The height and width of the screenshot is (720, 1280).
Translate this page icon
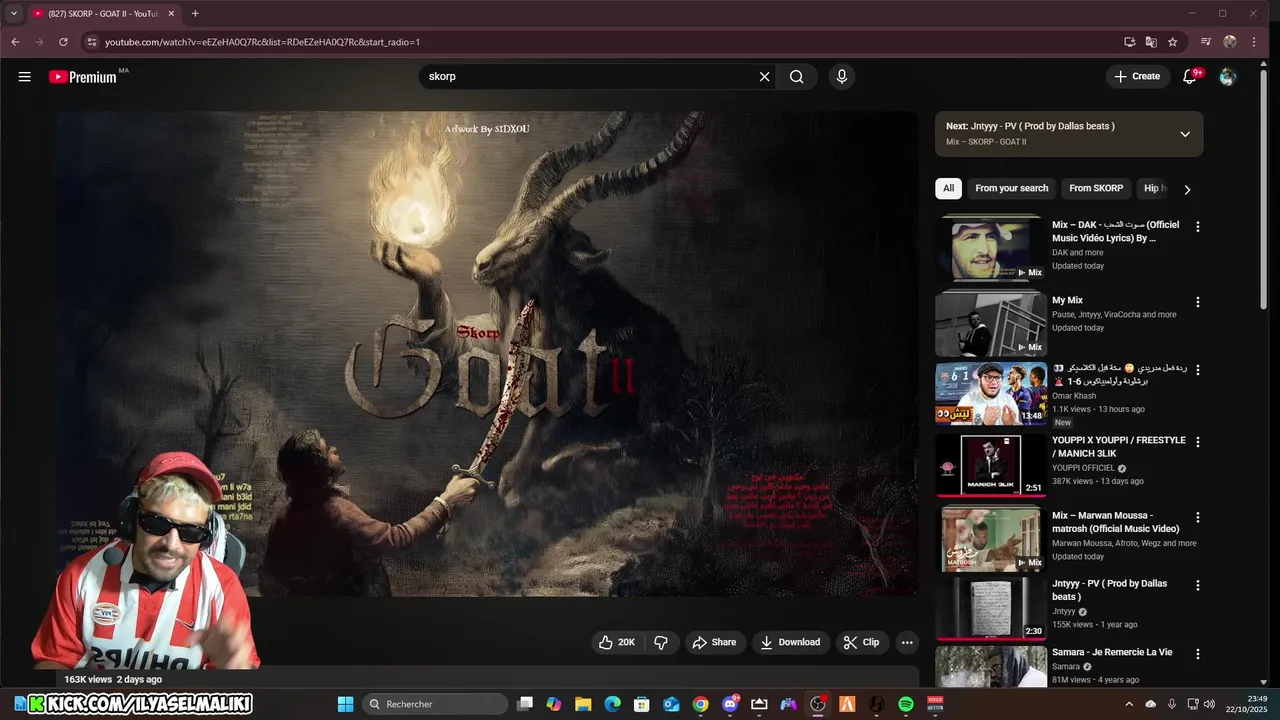click(x=1151, y=42)
